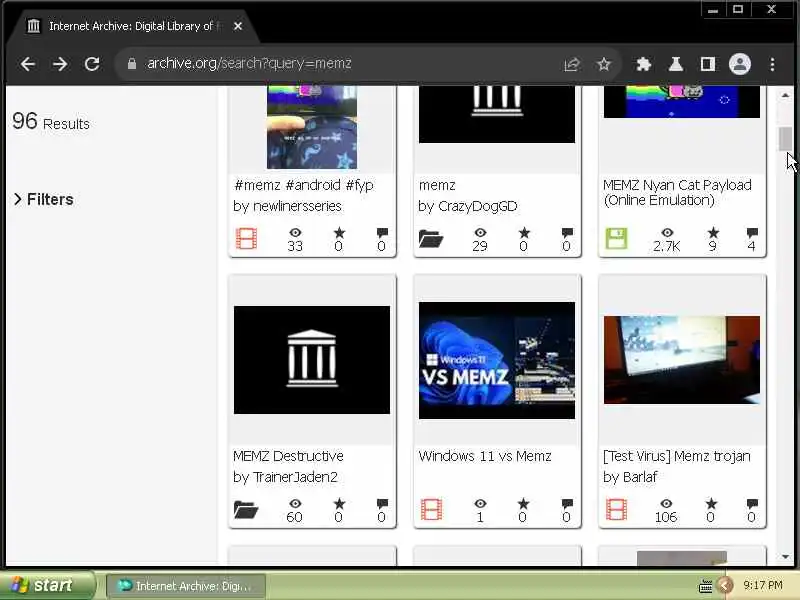
Task: Click the folder icon on MEMZ Destructive card
Action: tap(246, 509)
